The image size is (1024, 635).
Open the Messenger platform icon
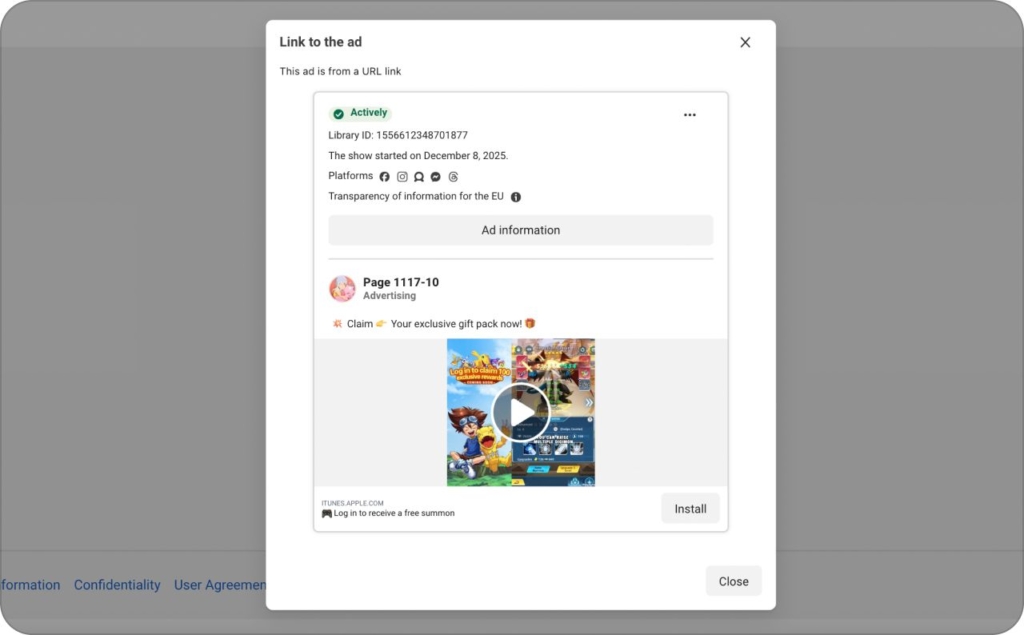435,176
